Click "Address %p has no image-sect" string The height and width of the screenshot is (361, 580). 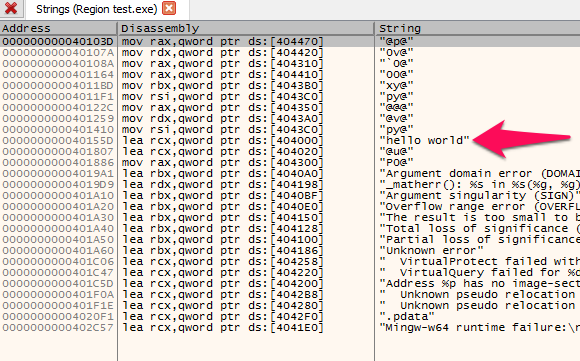coord(480,284)
